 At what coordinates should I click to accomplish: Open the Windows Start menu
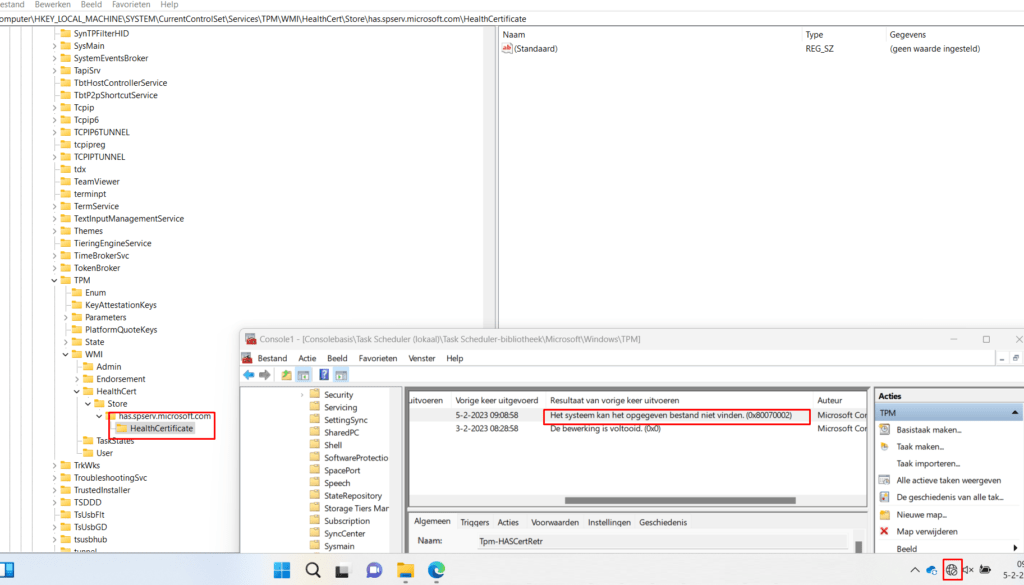tap(282, 570)
